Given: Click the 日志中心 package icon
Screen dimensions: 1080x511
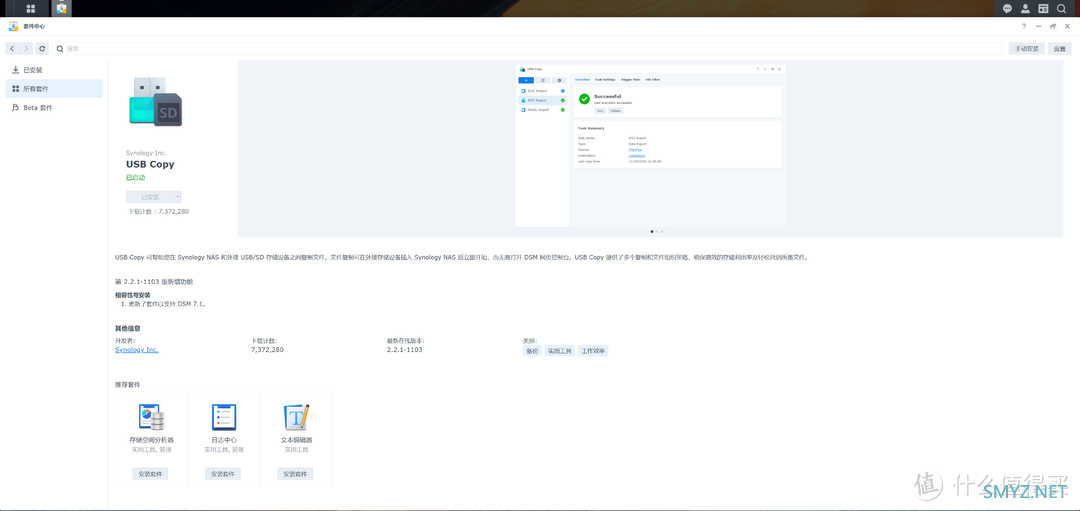Looking at the screenshot, I should pyautogui.click(x=224, y=417).
